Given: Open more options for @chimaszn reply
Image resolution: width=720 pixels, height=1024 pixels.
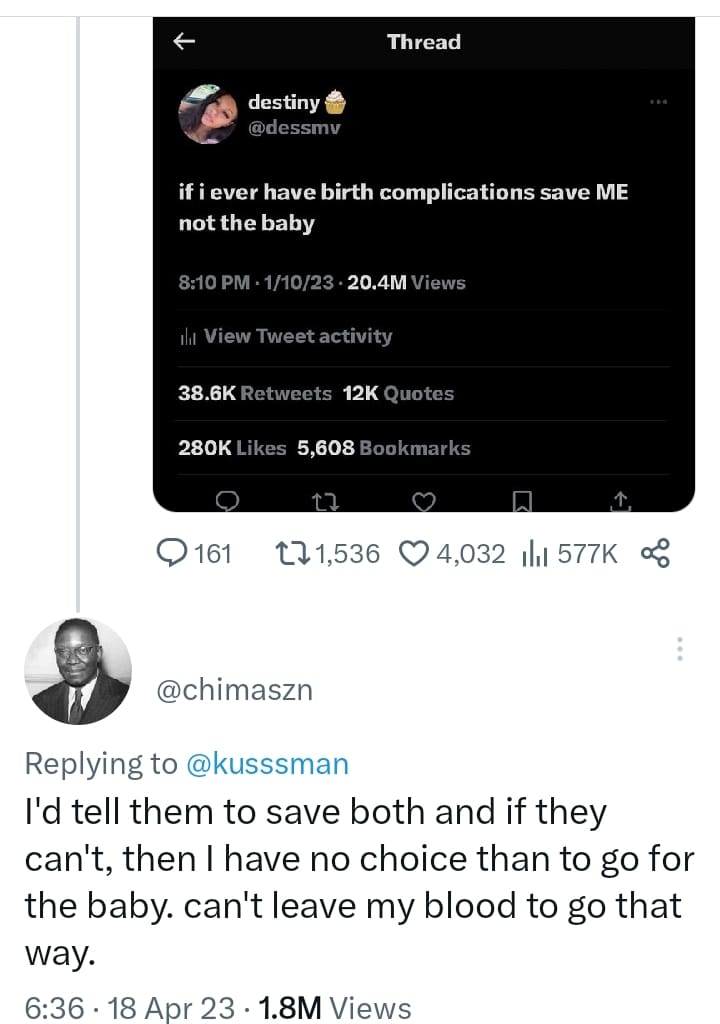Looking at the screenshot, I should (680, 649).
